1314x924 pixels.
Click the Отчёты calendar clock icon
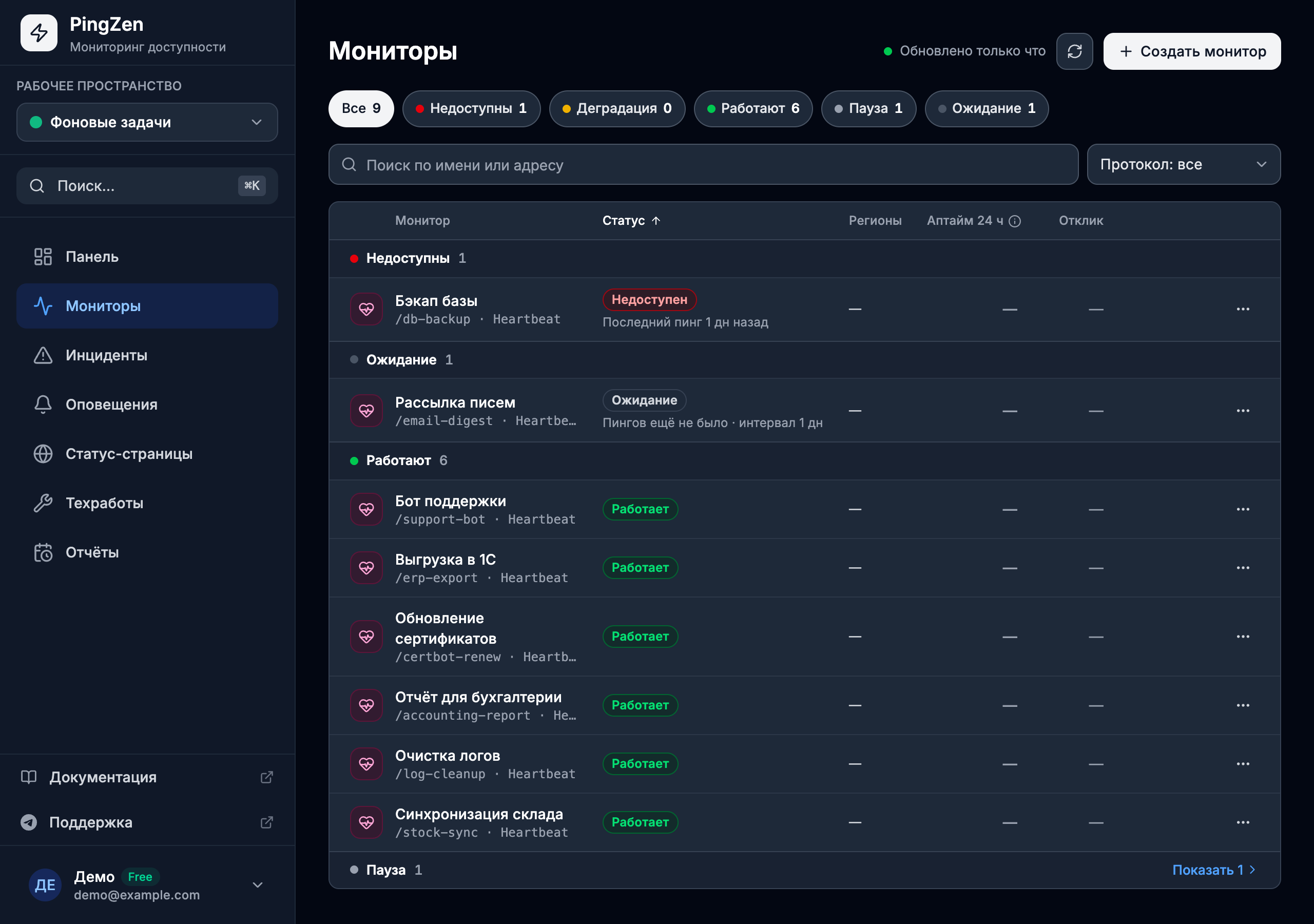(43, 552)
